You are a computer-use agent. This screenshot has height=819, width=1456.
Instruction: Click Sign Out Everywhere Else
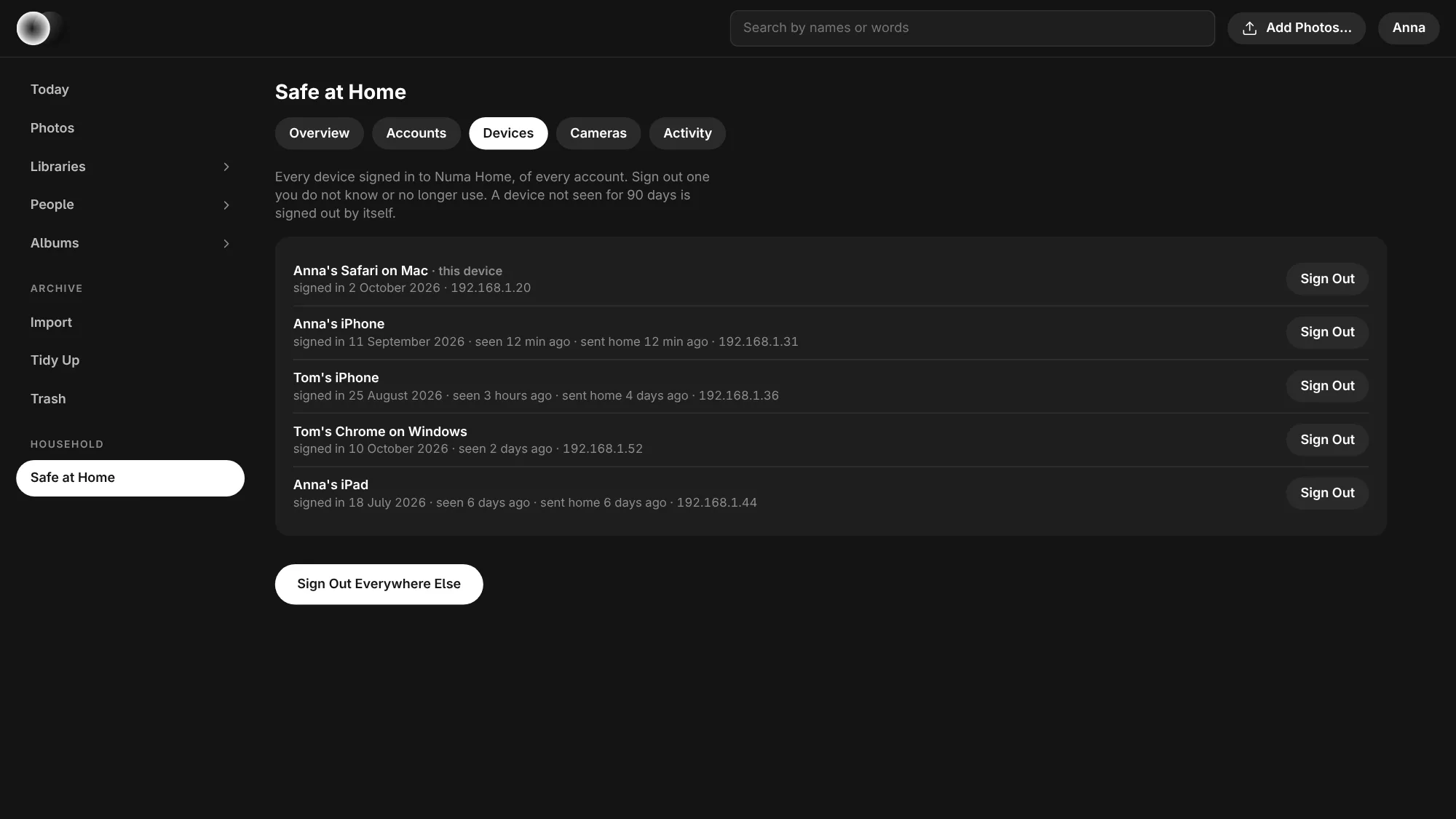(379, 584)
